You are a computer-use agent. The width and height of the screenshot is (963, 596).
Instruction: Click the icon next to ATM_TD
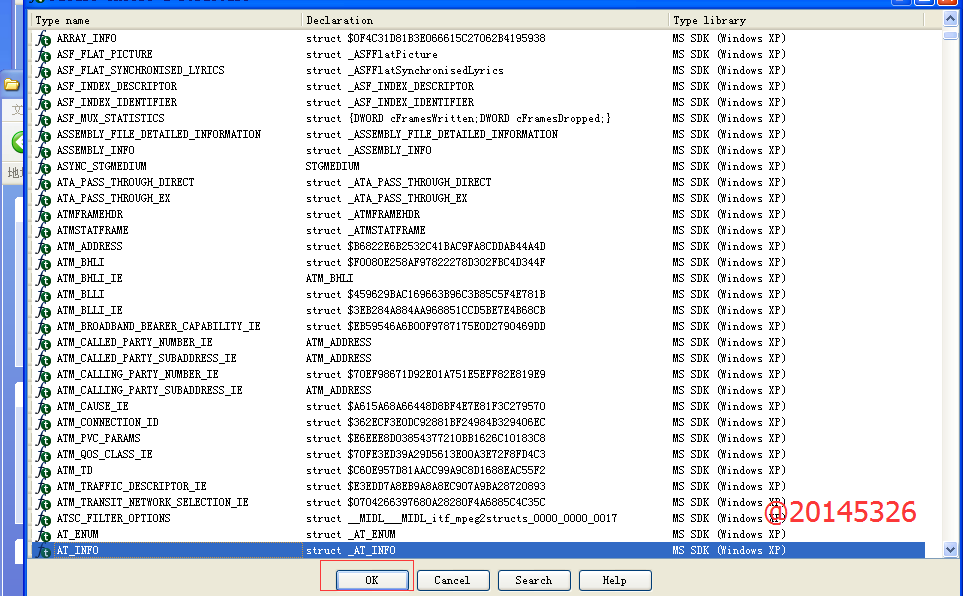point(43,471)
